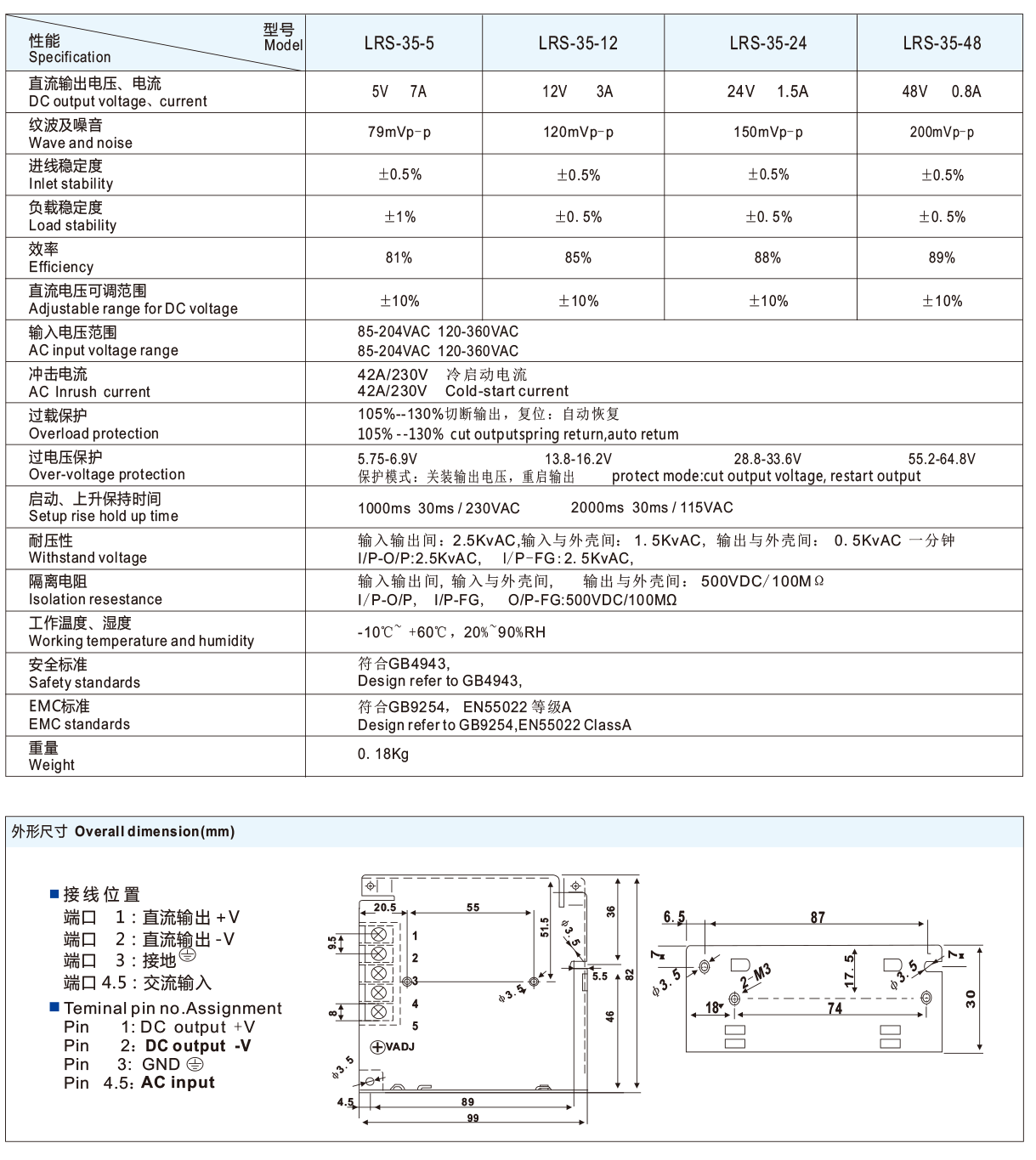Screen dimensions: 1036x1160
Task: Click the blue bullet beside 接线位置
Action: pyautogui.click(x=54, y=894)
